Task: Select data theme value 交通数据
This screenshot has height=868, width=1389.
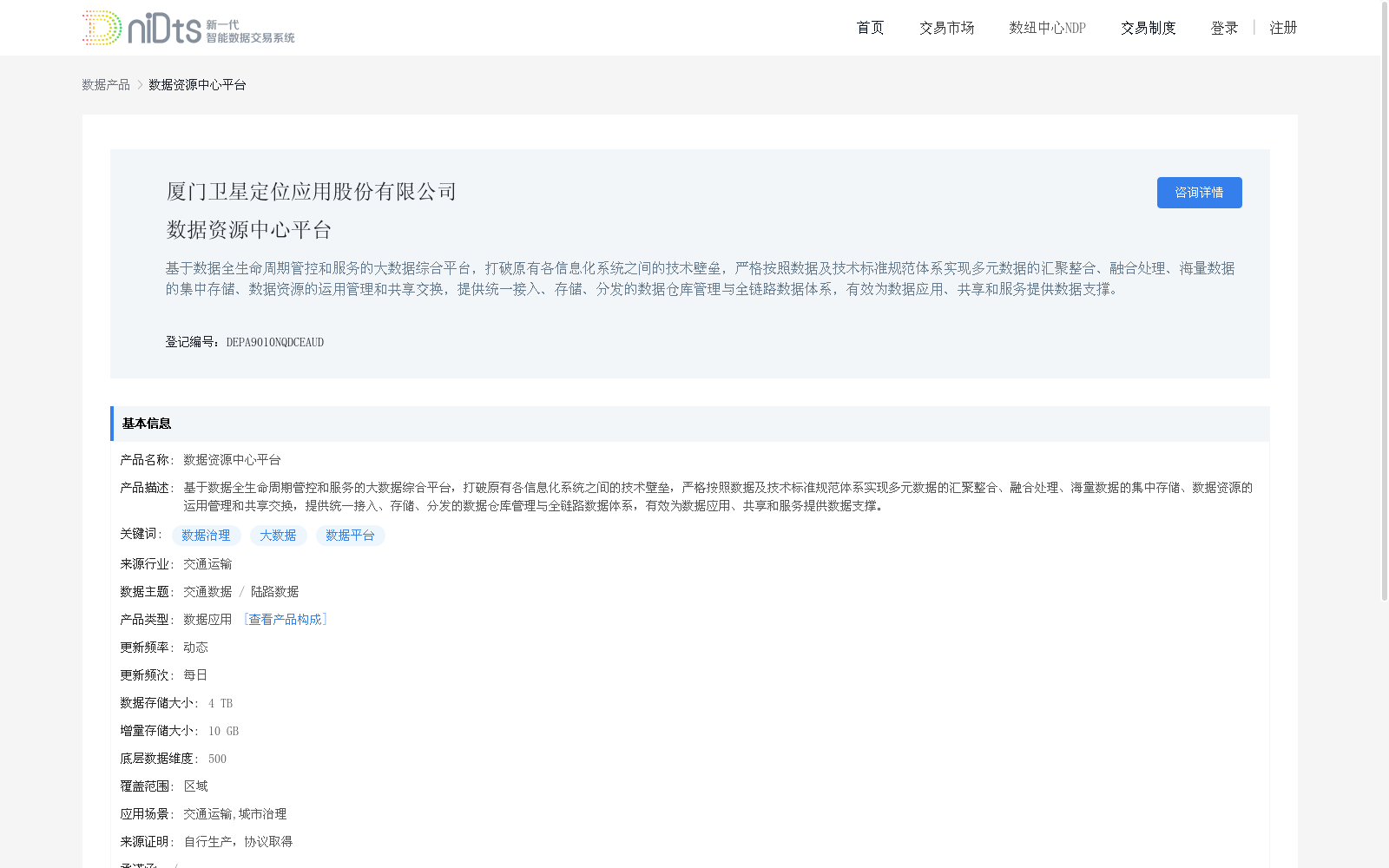Action: coord(207,592)
